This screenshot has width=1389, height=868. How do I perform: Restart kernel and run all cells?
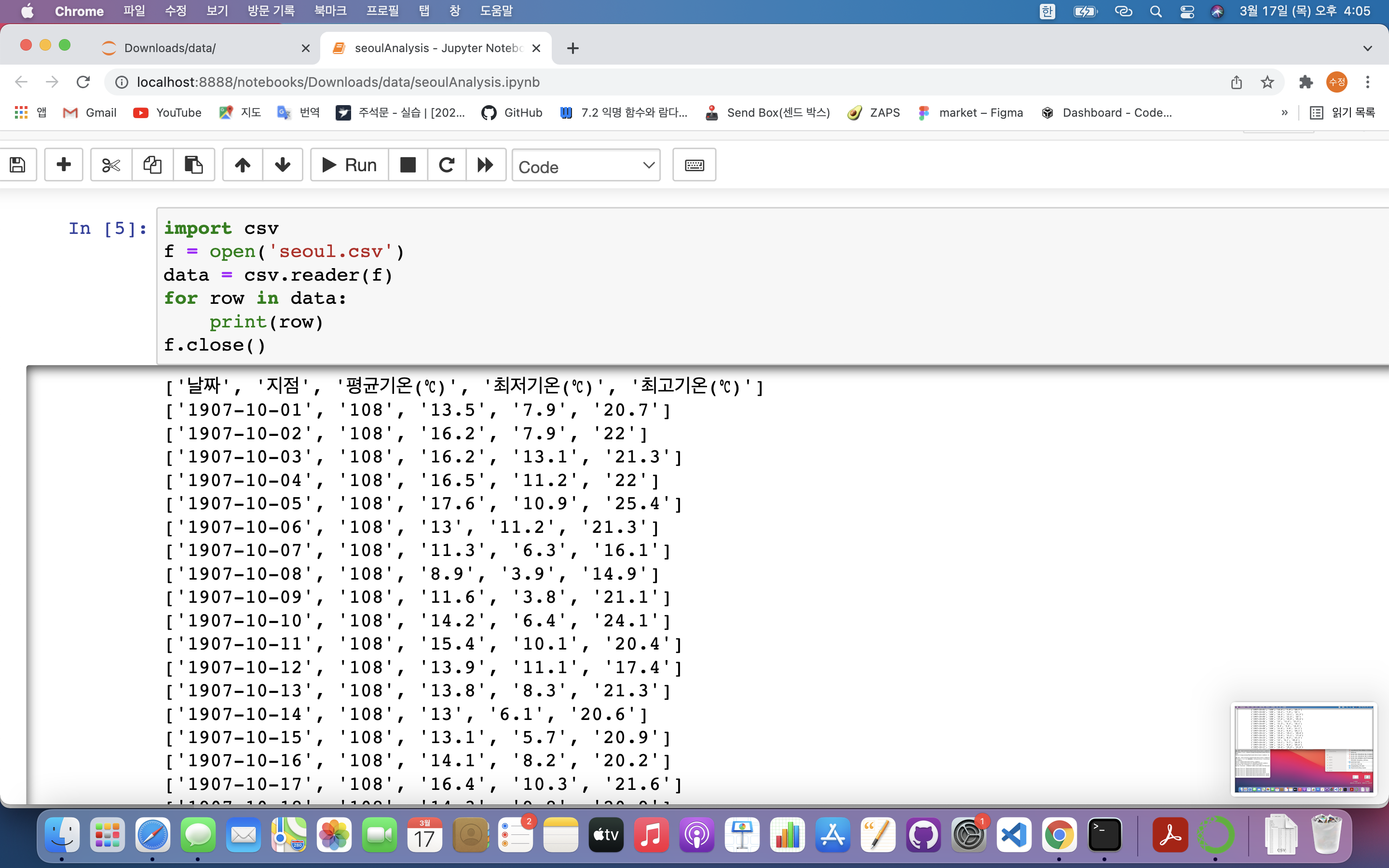pyautogui.click(x=486, y=165)
